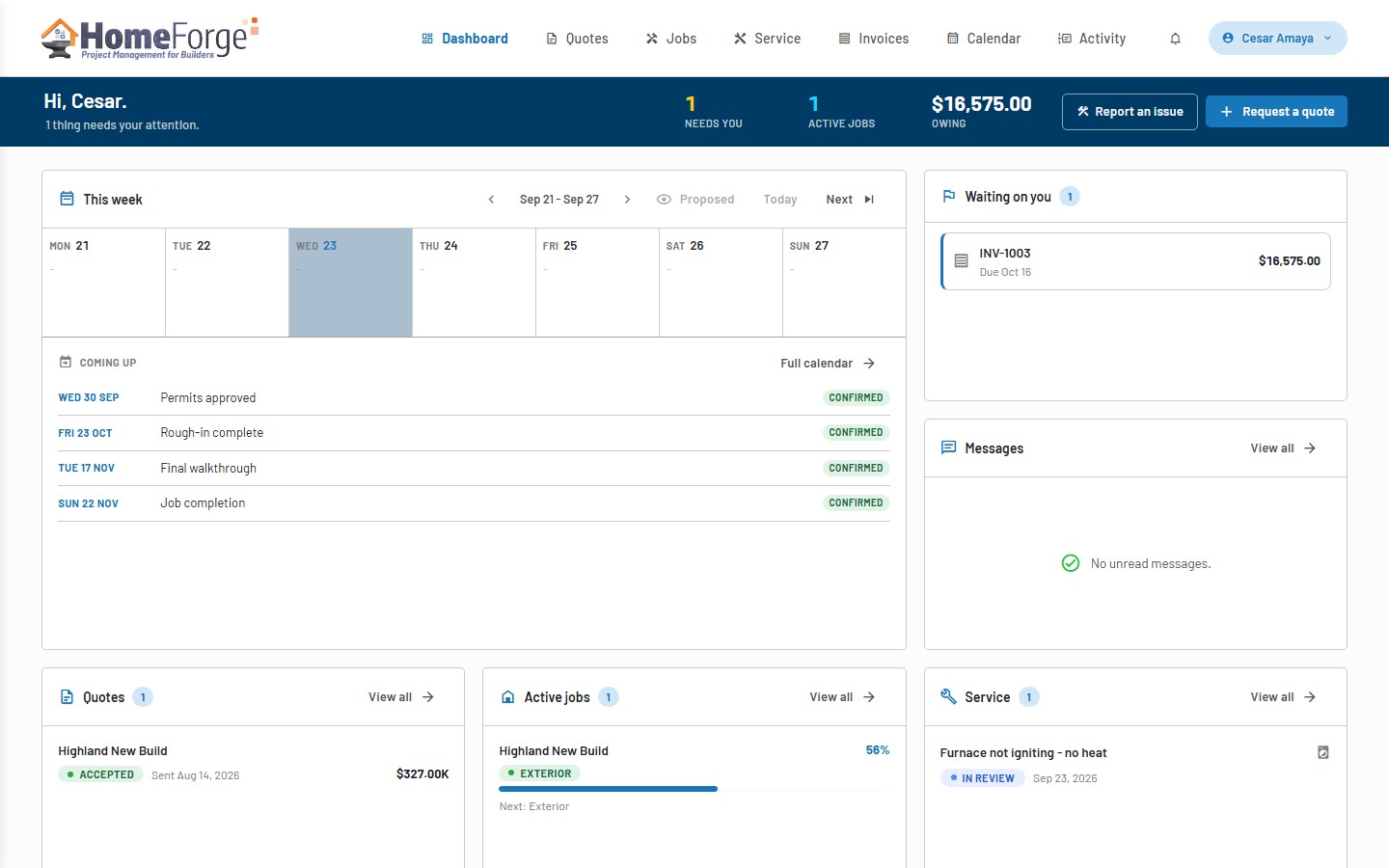Screen dimensions: 1389x868
Task: Click the chat icon in Messages panel
Action: click(x=948, y=448)
